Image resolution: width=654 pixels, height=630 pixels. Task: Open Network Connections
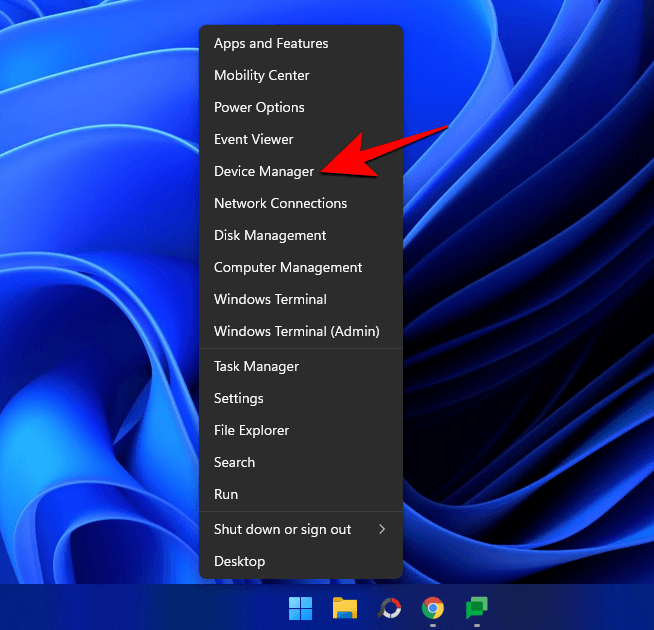click(x=280, y=203)
